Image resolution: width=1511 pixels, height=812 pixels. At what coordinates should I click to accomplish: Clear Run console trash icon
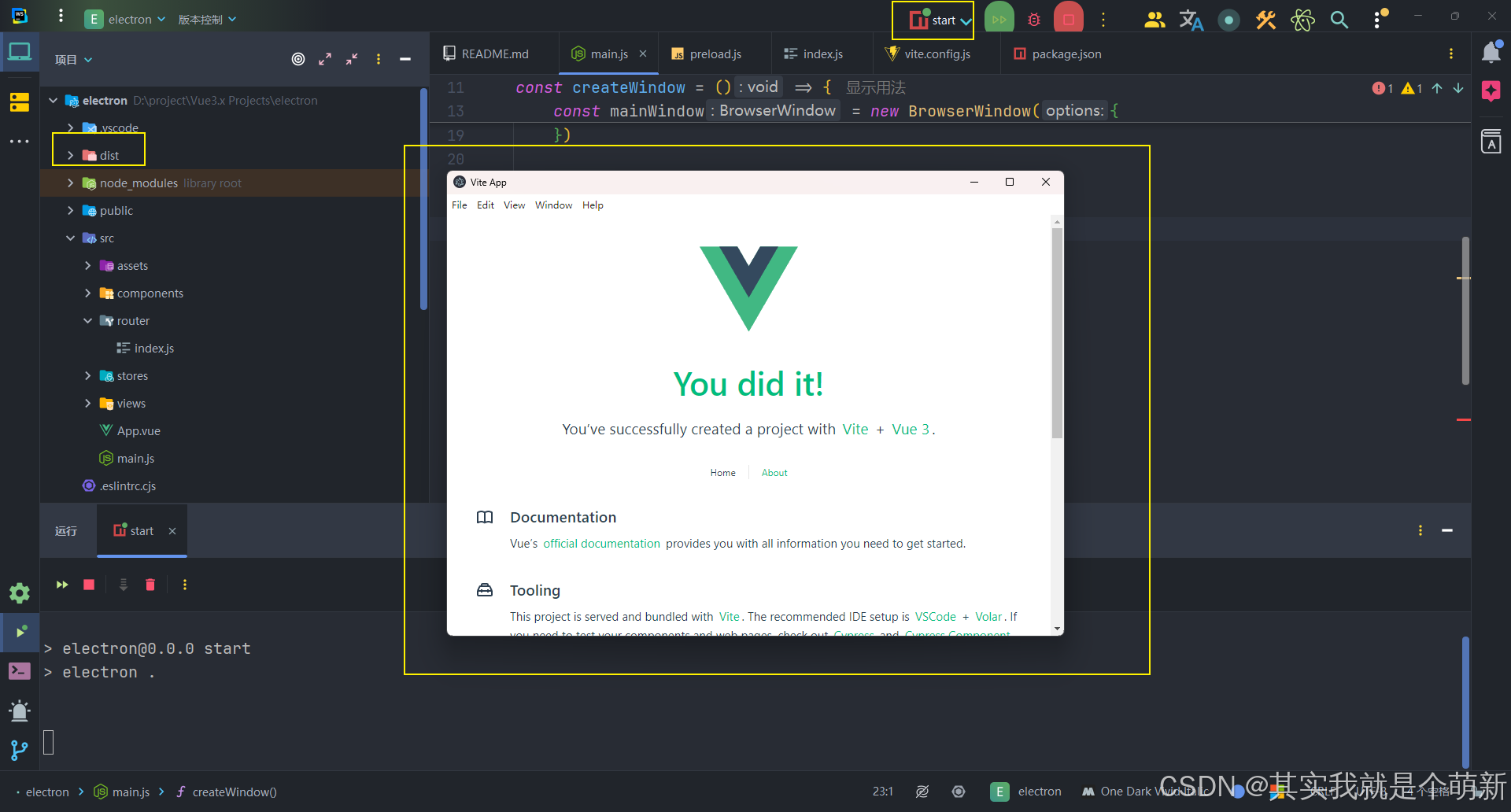pyautogui.click(x=150, y=585)
